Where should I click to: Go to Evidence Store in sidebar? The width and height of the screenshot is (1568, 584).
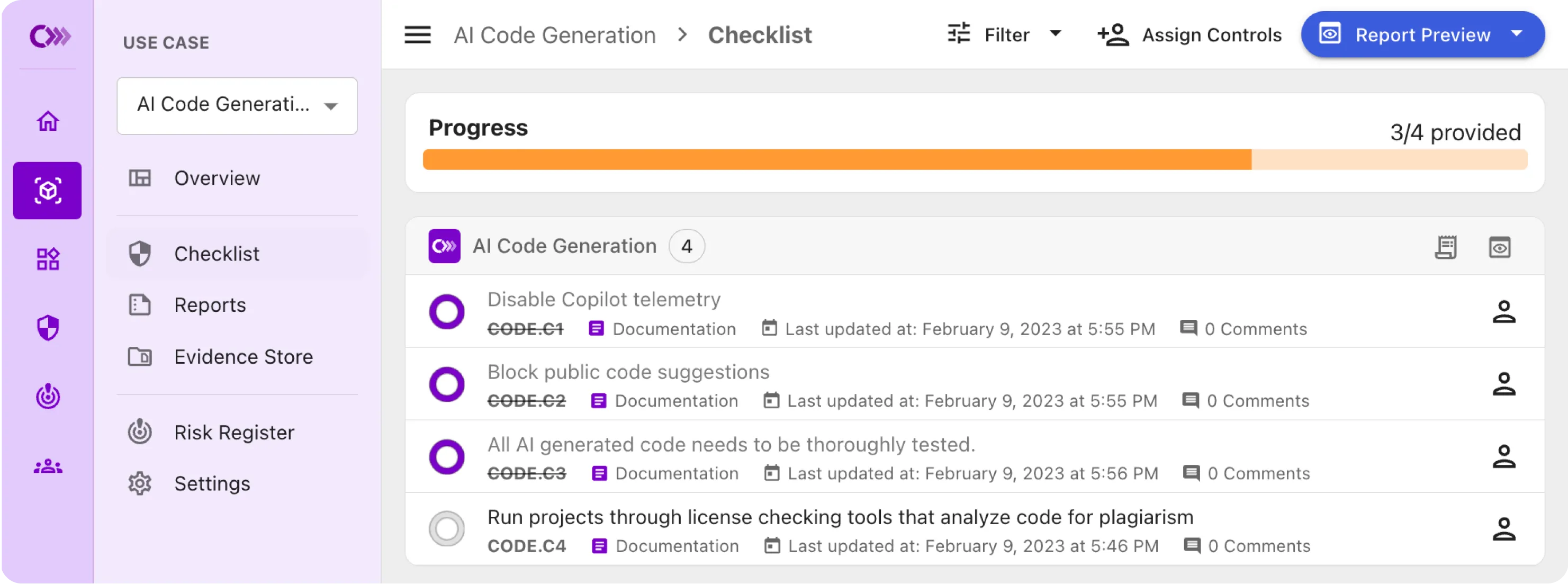coord(243,357)
